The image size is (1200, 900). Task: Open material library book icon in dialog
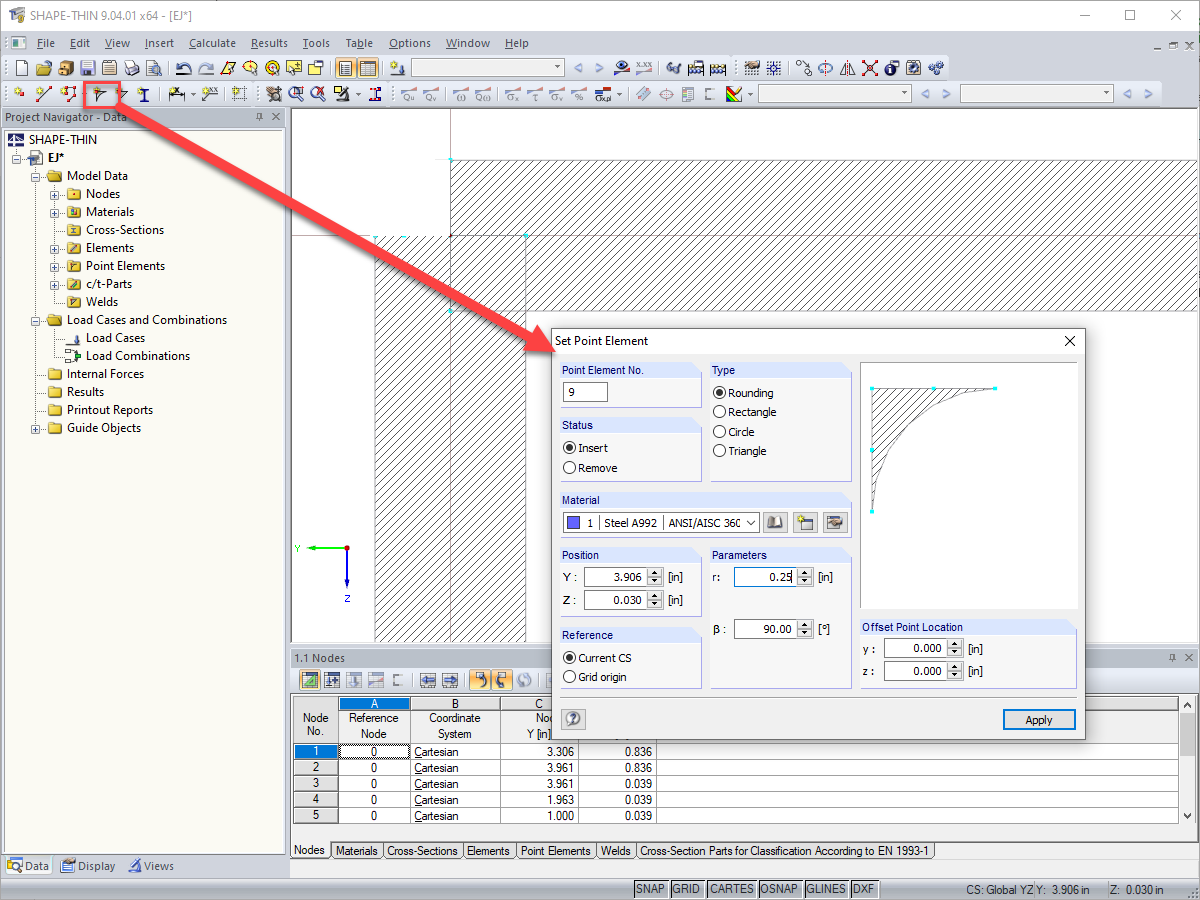click(x=775, y=522)
